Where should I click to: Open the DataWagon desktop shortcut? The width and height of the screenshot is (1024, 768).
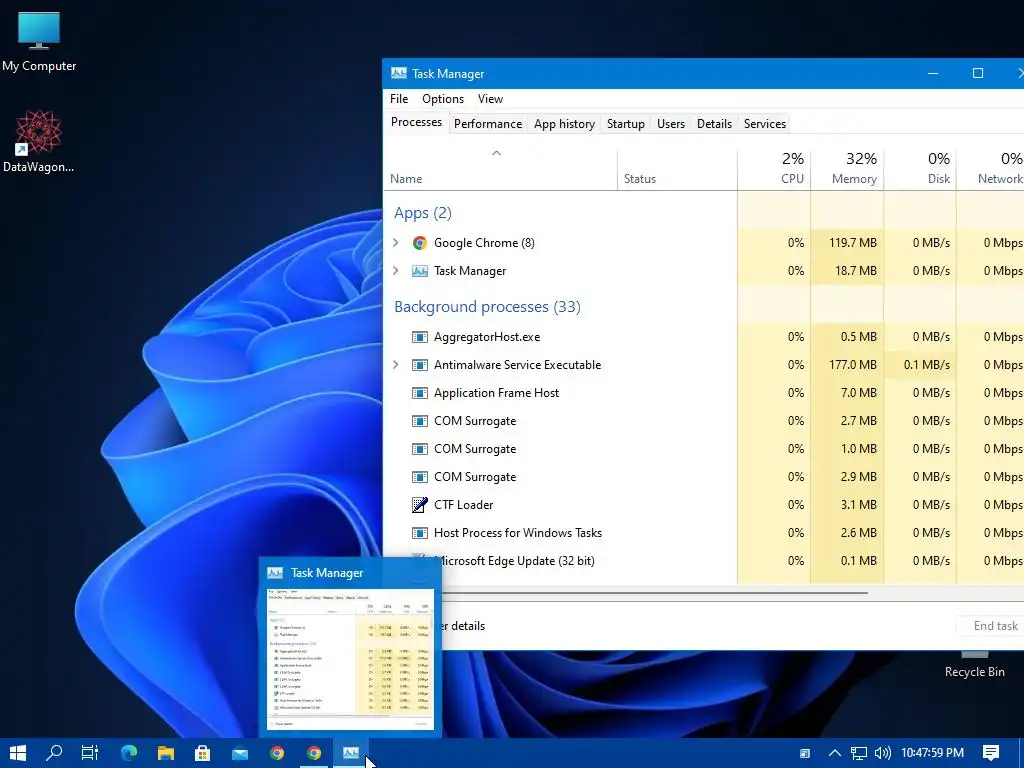pos(39,141)
